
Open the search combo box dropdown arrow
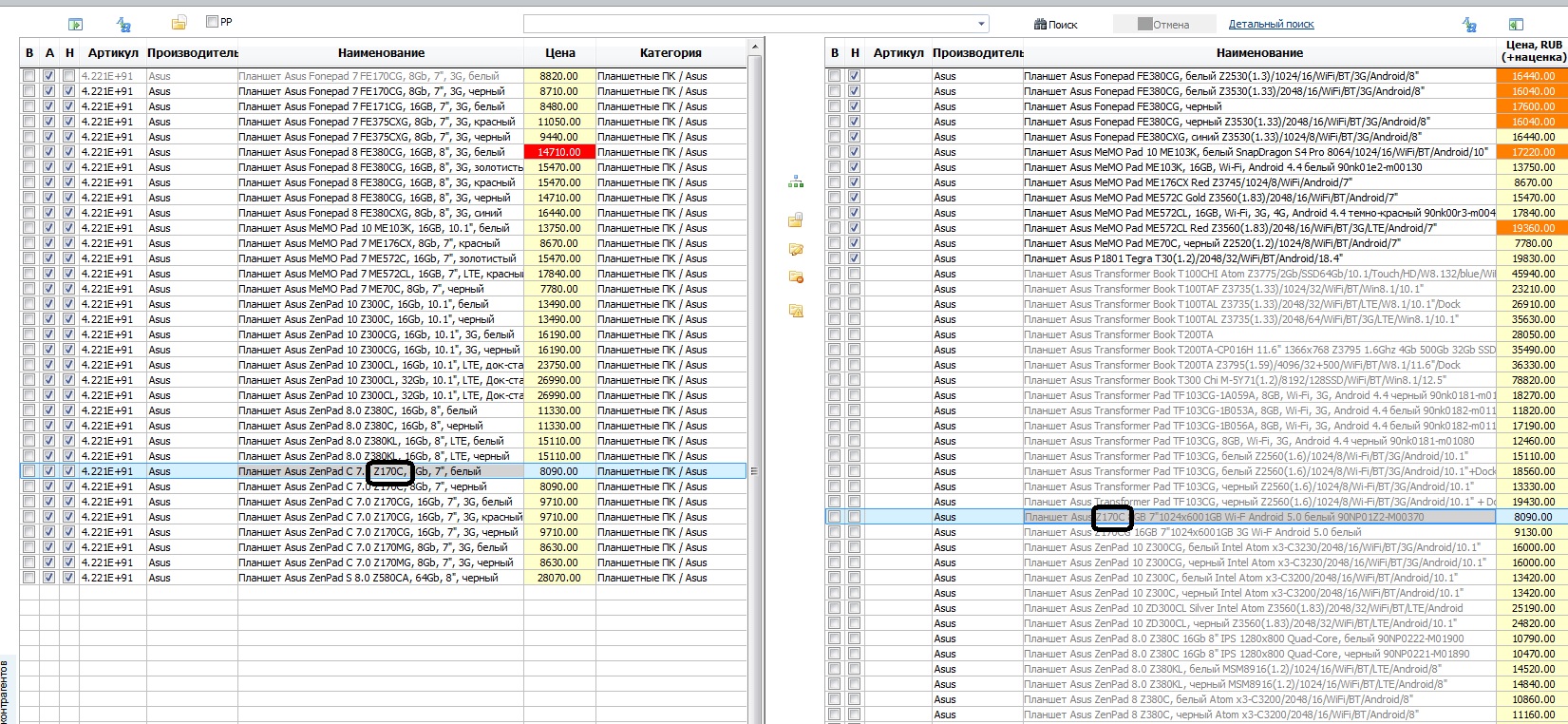coord(981,24)
